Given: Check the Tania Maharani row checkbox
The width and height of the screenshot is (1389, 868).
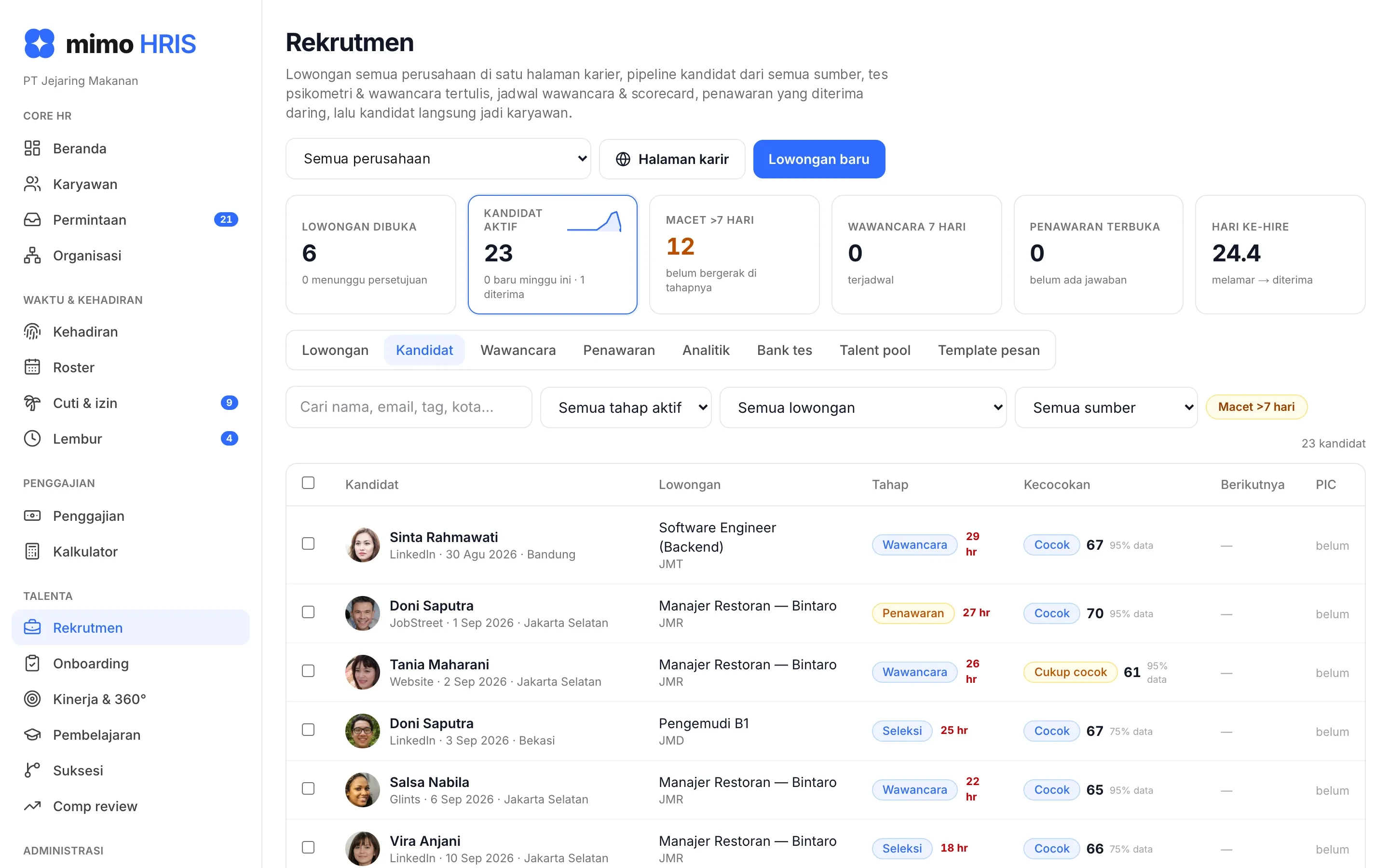Looking at the screenshot, I should [308, 670].
